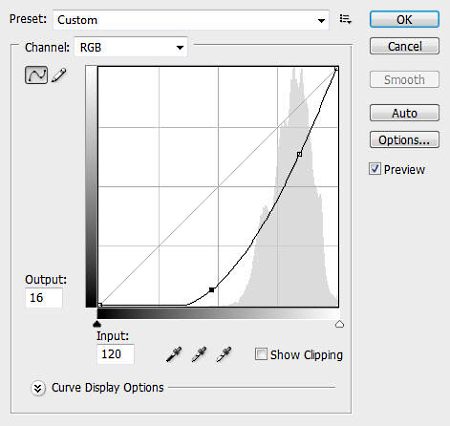This screenshot has height=426, width=450.
Task: Click the Cancel button
Action: (404, 46)
